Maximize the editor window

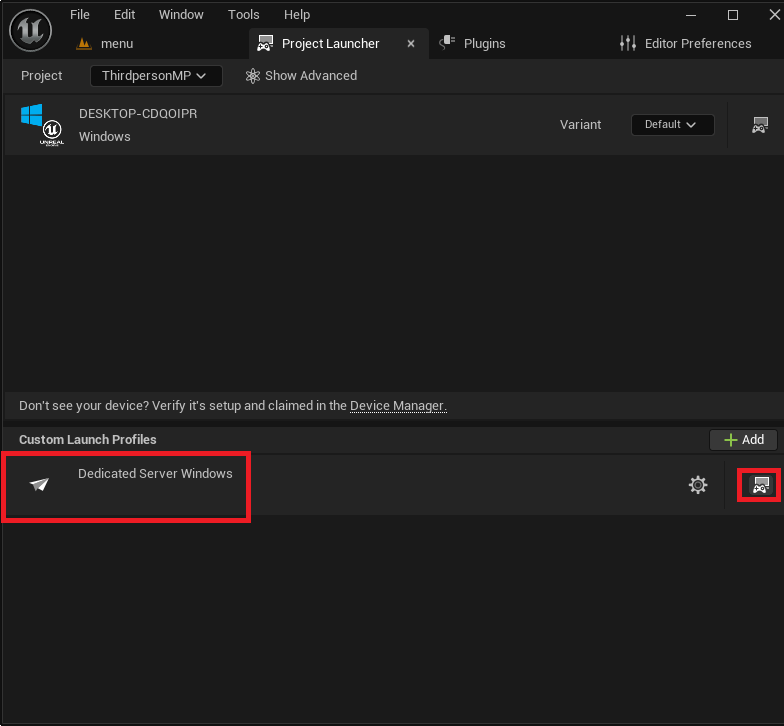(x=732, y=15)
